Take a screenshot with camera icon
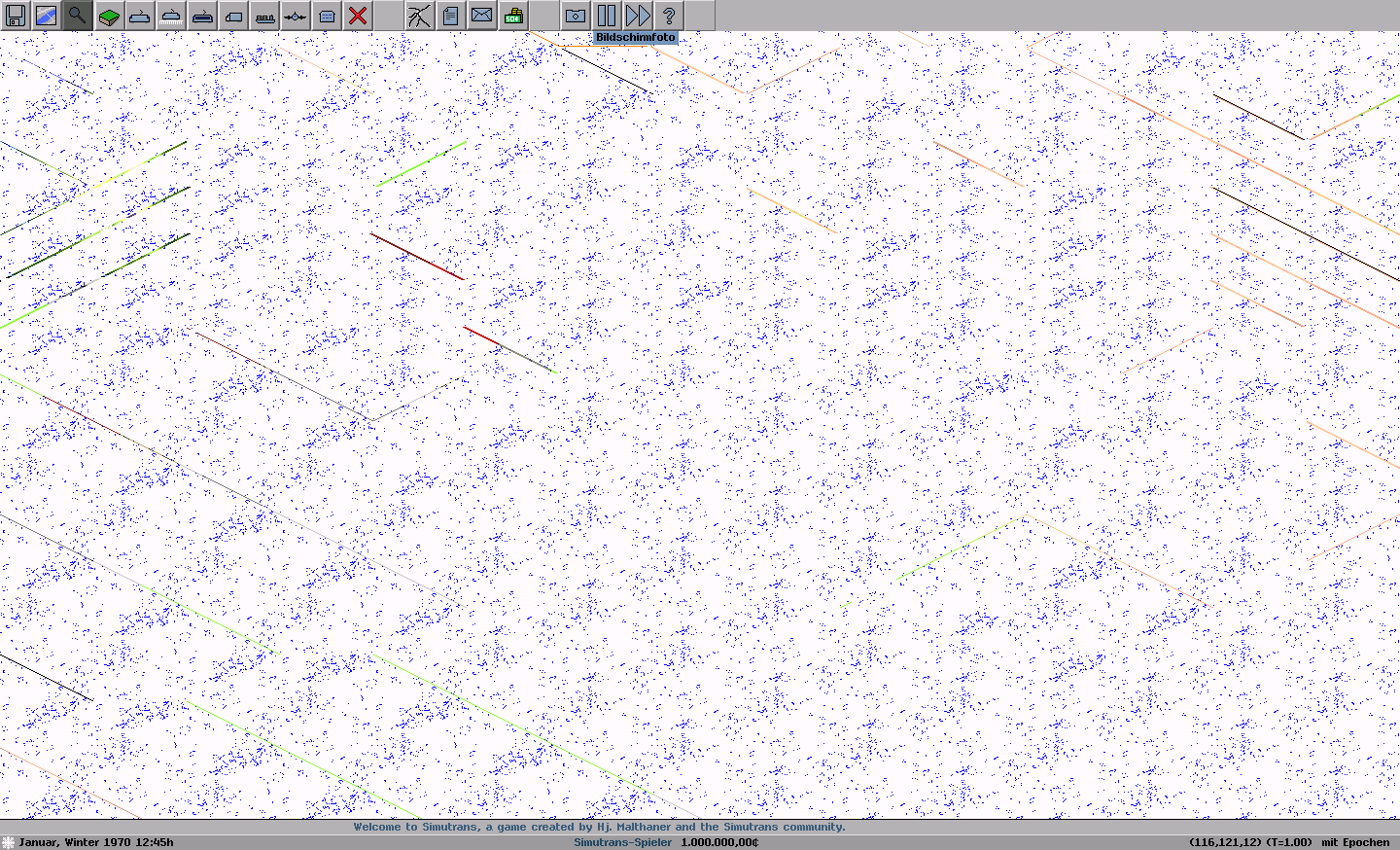 click(576, 16)
